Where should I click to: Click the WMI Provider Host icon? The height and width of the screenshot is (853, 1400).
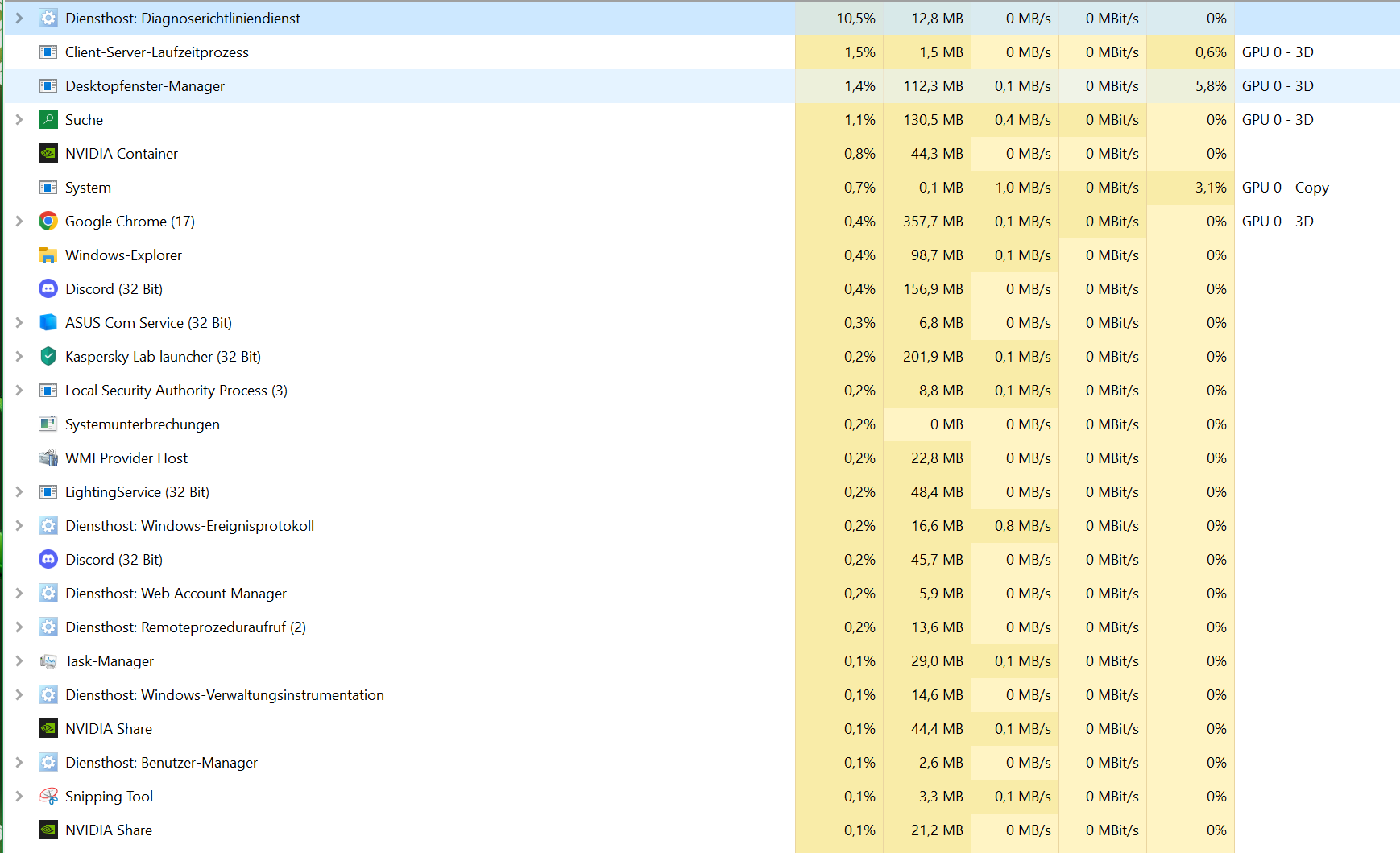48,458
